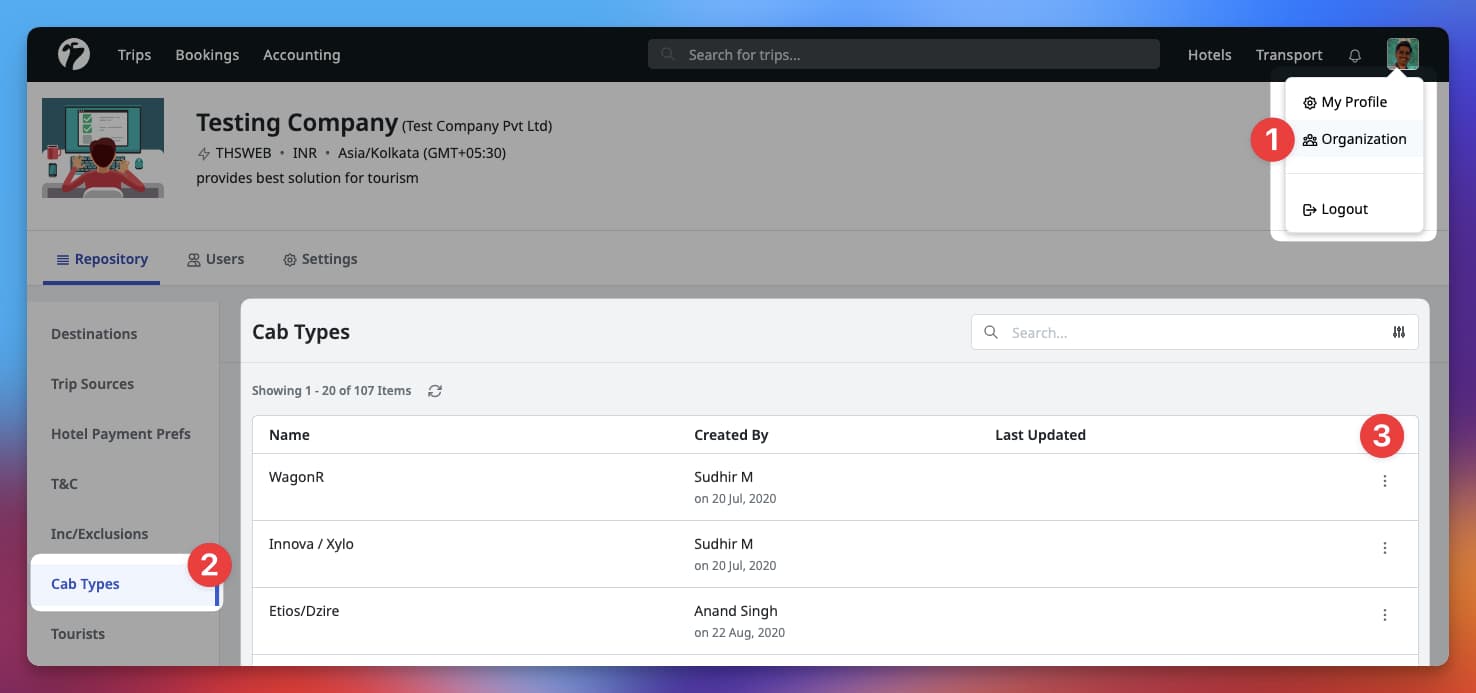Image resolution: width=1476 pixels, height=693 pixels.
Task: Open Hotels in the top navigation
Action: 1209,55
